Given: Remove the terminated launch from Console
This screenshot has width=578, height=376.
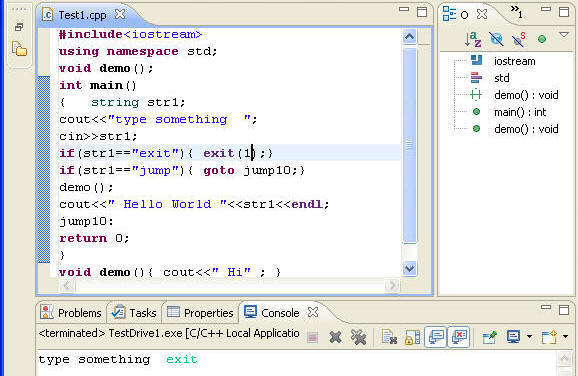Looking at the screenshot, I should (335, 337).
